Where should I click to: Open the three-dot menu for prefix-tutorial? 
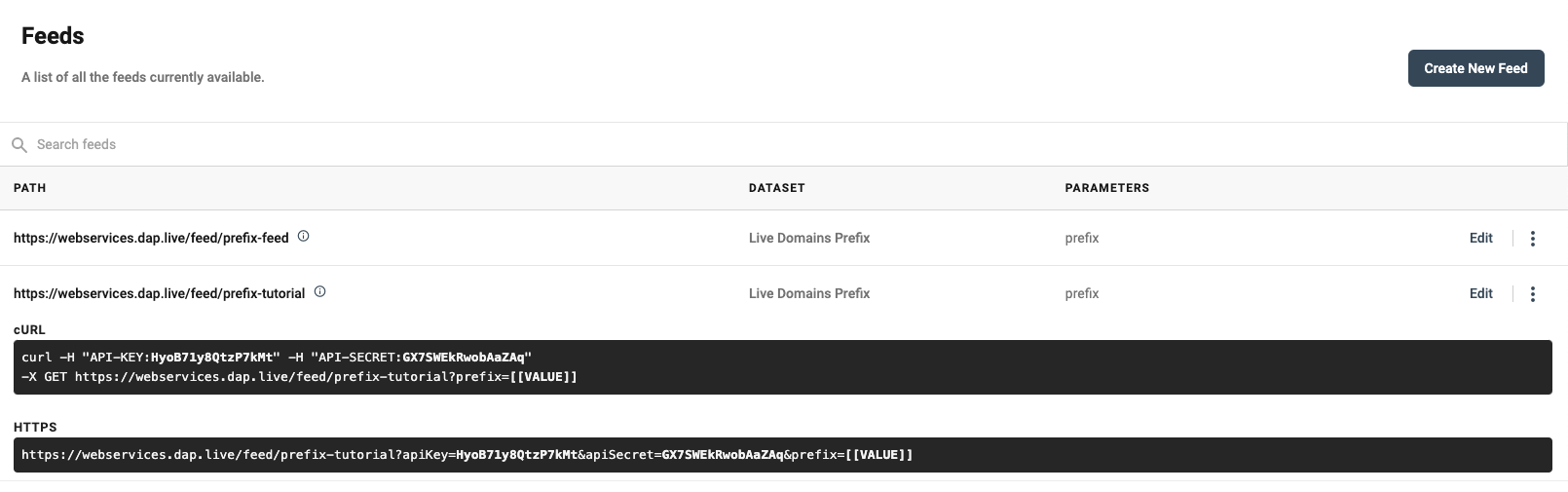[1532, 294]
